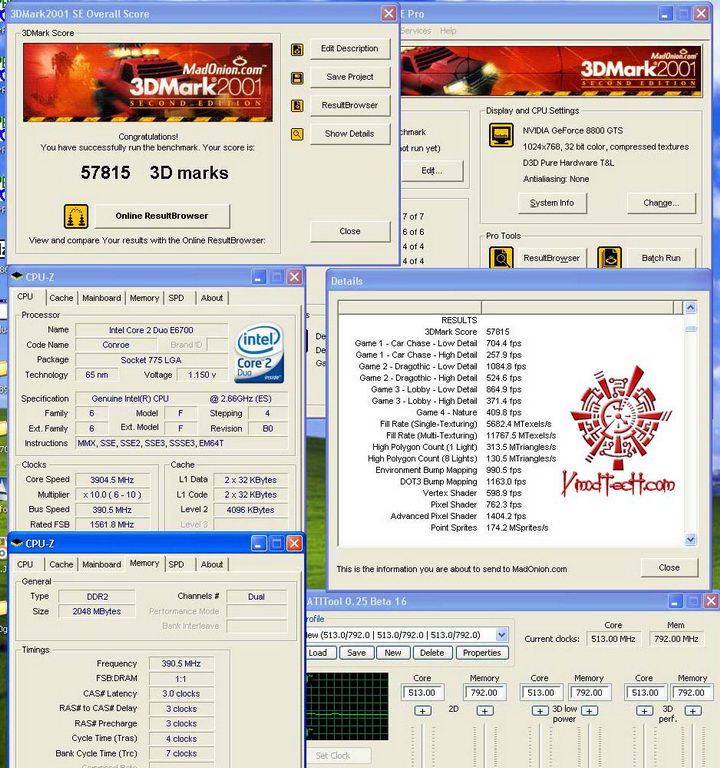The image size is (720, 768).
Task: Select Mainboard tab in upper CPU-Z
Action: [101, 298]
